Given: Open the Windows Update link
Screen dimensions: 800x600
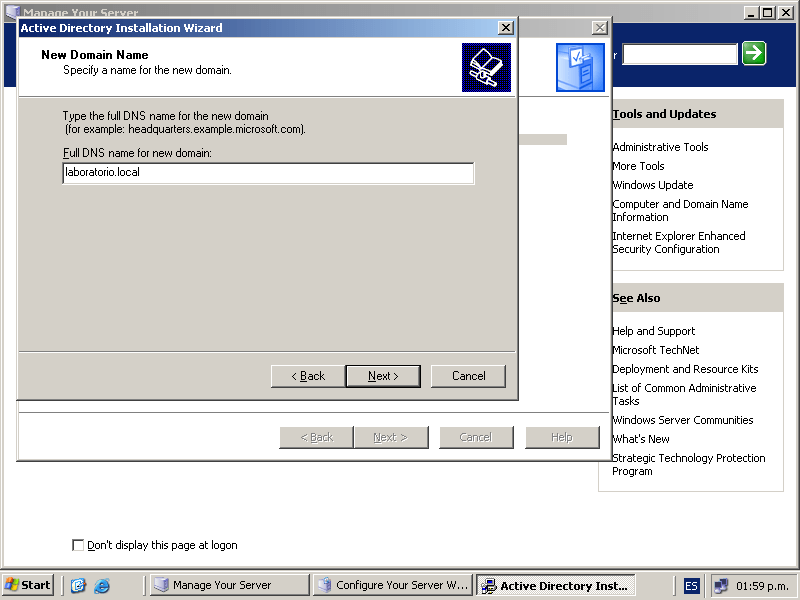Looking at the screenshot, I should pyautogui.click(x=652, y=185).
